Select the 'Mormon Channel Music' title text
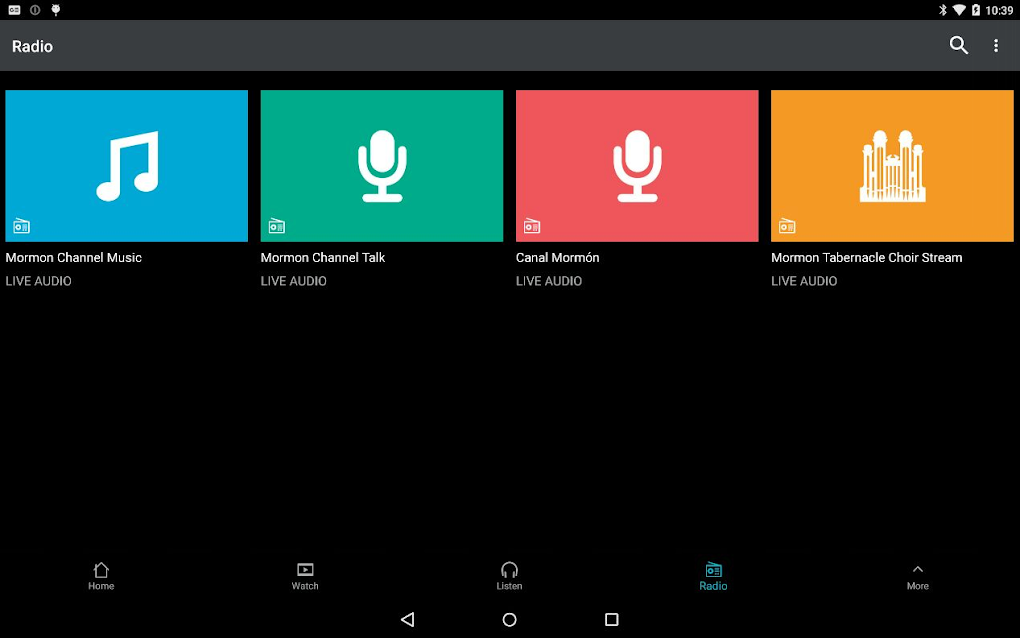 (x=74, y=258)
